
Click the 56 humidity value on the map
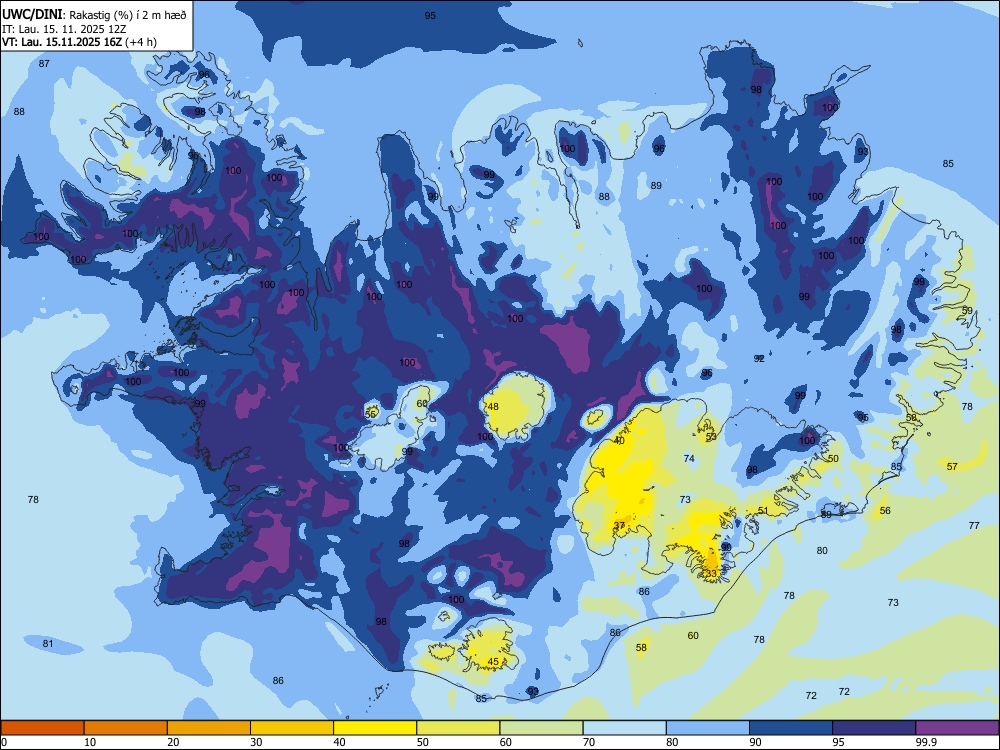point(885,511)
